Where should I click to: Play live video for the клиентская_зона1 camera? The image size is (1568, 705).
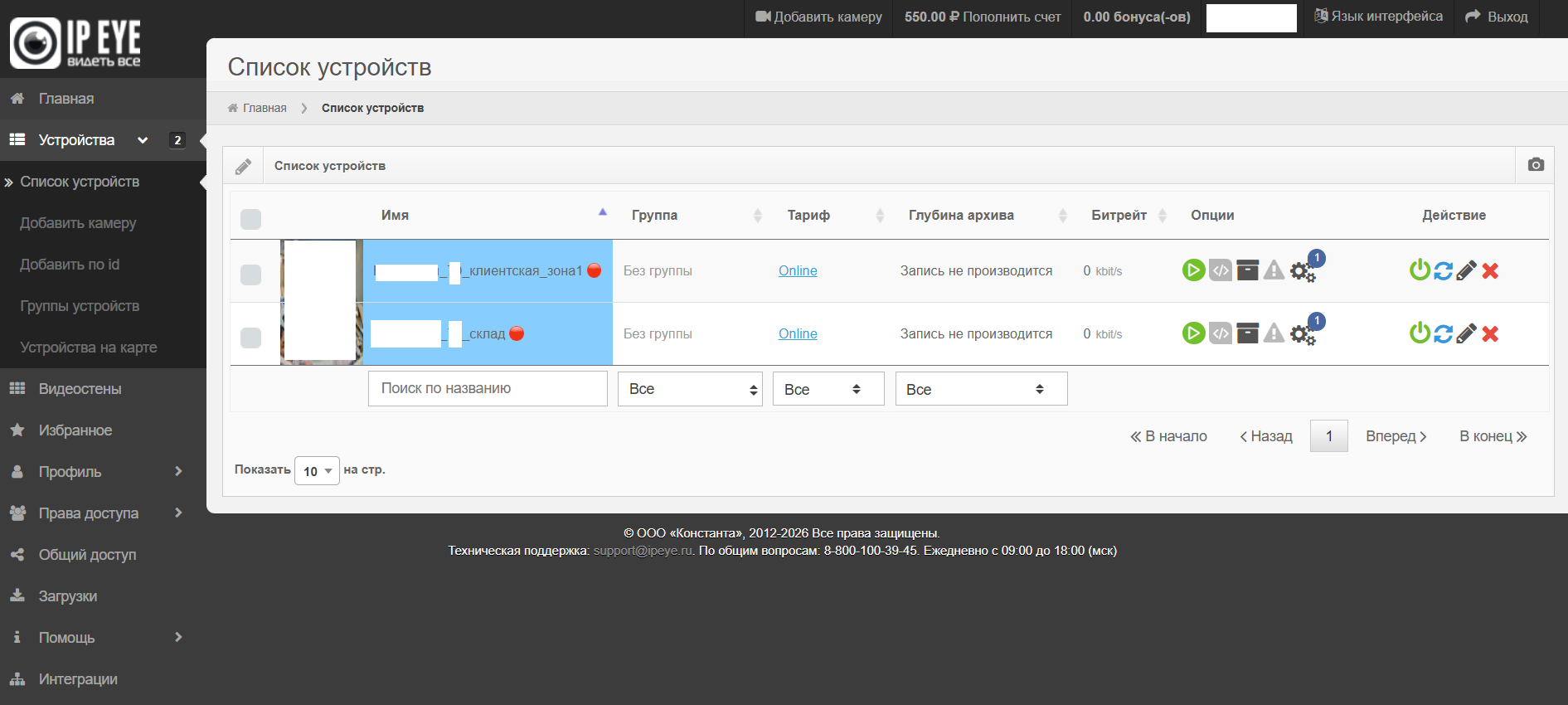(1193, 270)
